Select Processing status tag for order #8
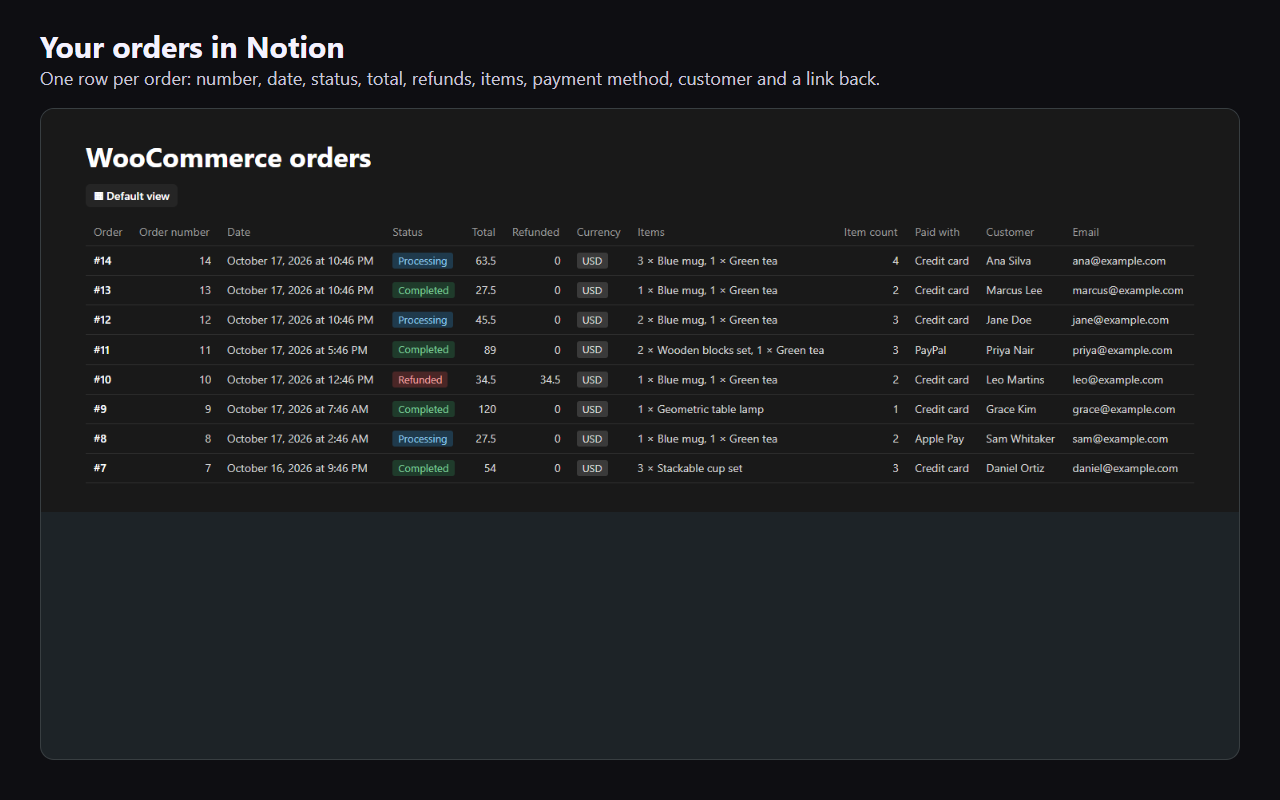Screen dimensions: 1280x800 pyautogui.click(x=422, y=439)
